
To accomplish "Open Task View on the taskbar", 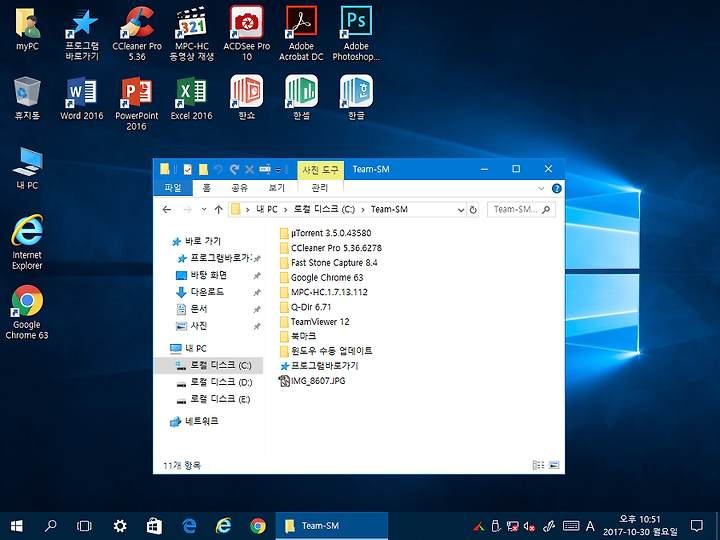I will click(x=84, y=526).
